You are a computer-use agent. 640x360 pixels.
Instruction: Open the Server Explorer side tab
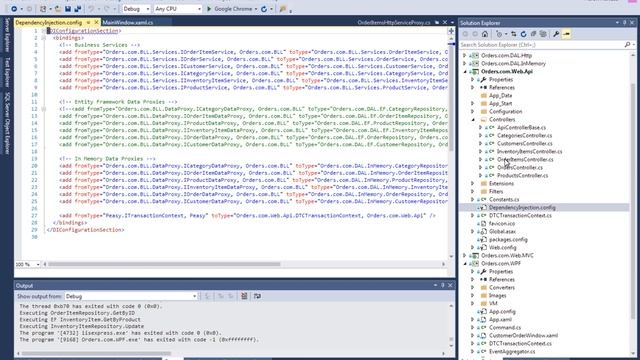7,35
